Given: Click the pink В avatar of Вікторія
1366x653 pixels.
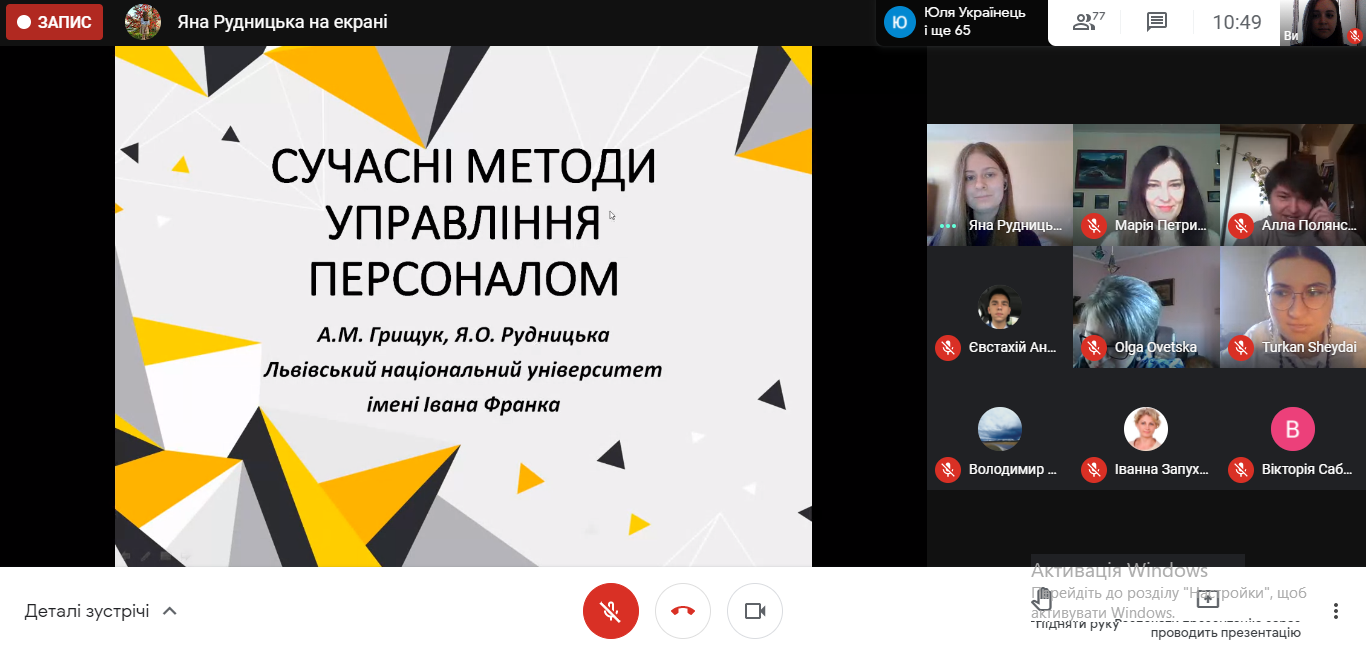Looking at the screenshot, I should [1292, 430].
